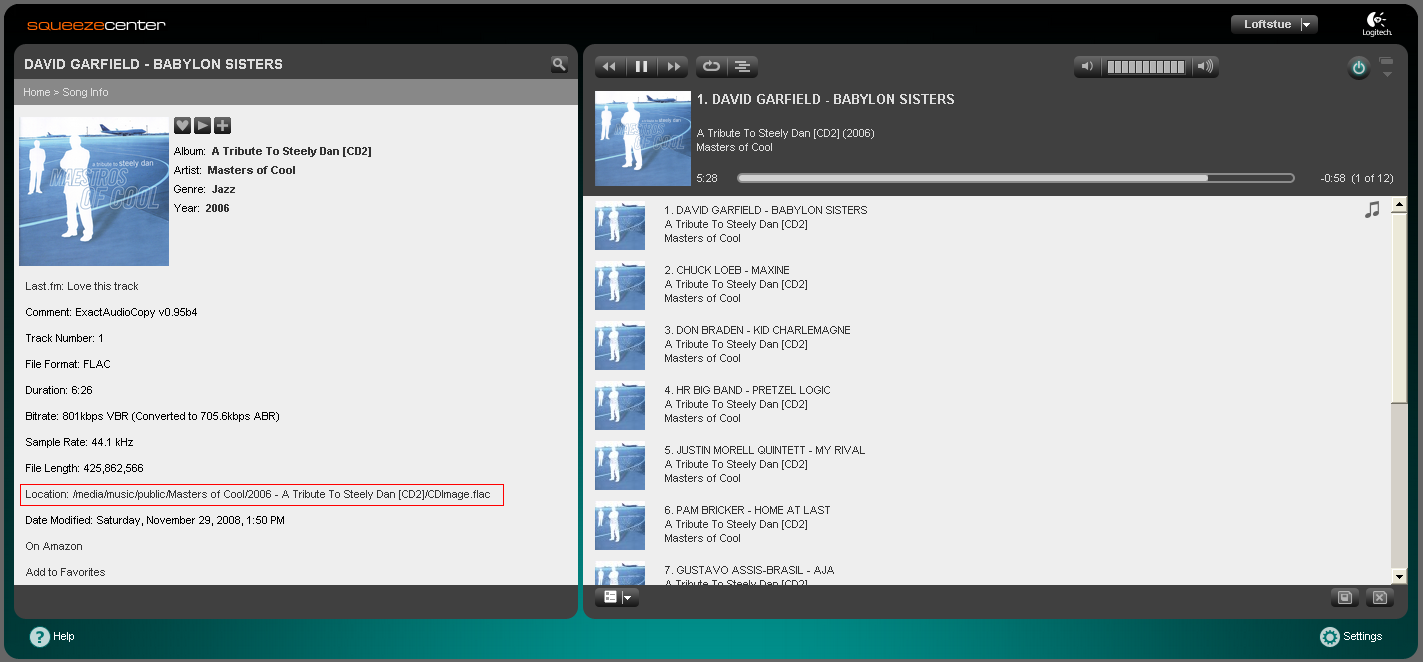
Task: Pause playback
Action: point(642,67)
